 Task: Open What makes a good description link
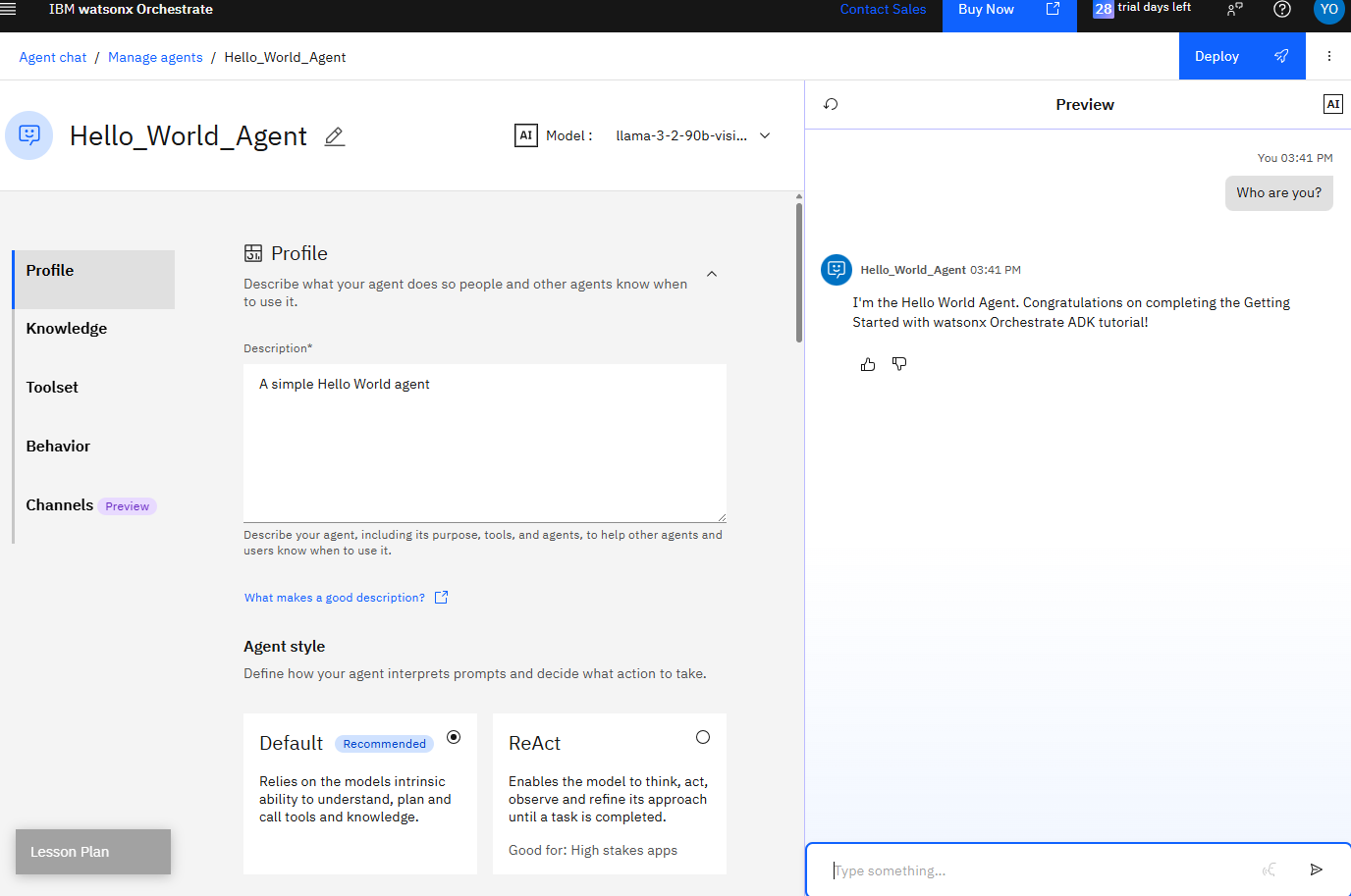pos(335,598)
